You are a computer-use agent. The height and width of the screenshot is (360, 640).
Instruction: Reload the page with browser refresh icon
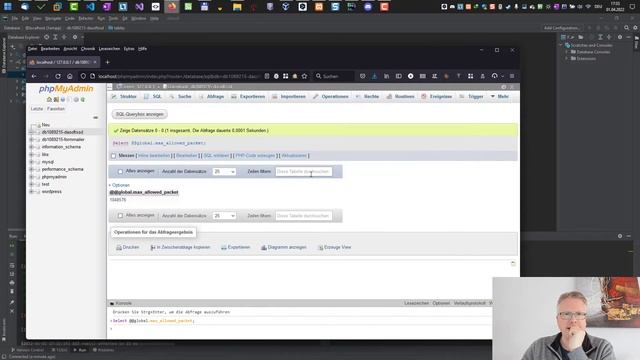(x=58, y=76)
